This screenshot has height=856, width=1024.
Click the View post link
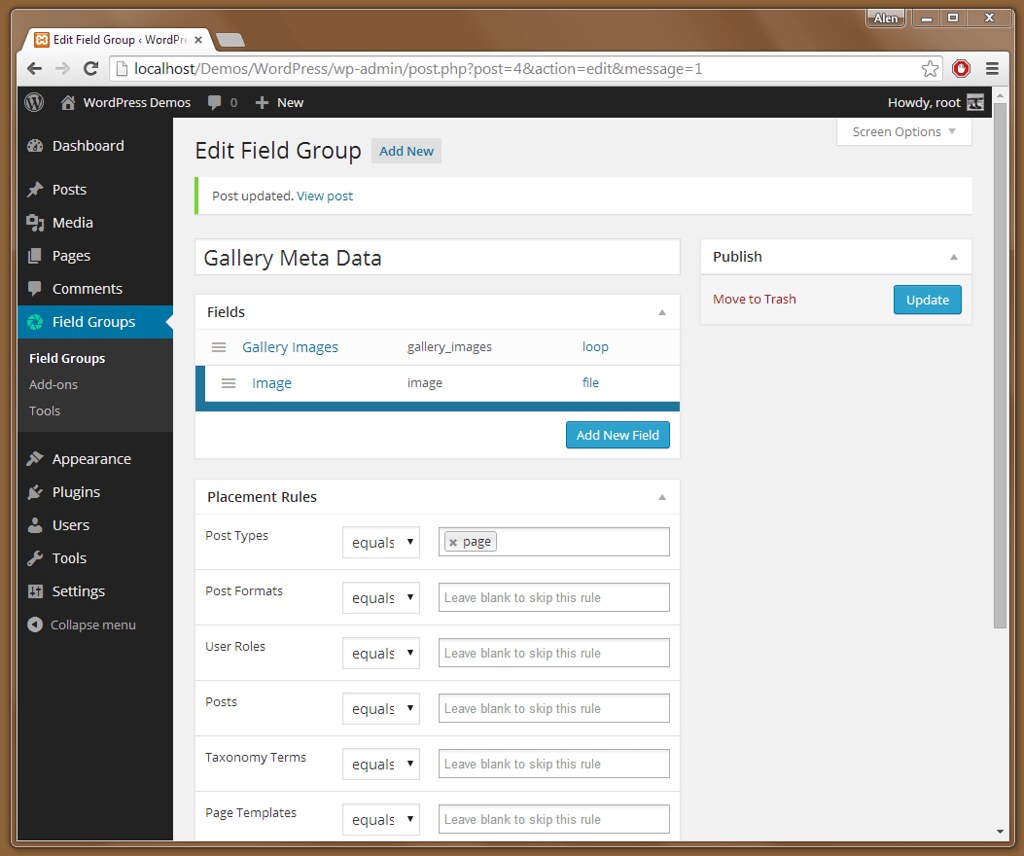[325, 196]
